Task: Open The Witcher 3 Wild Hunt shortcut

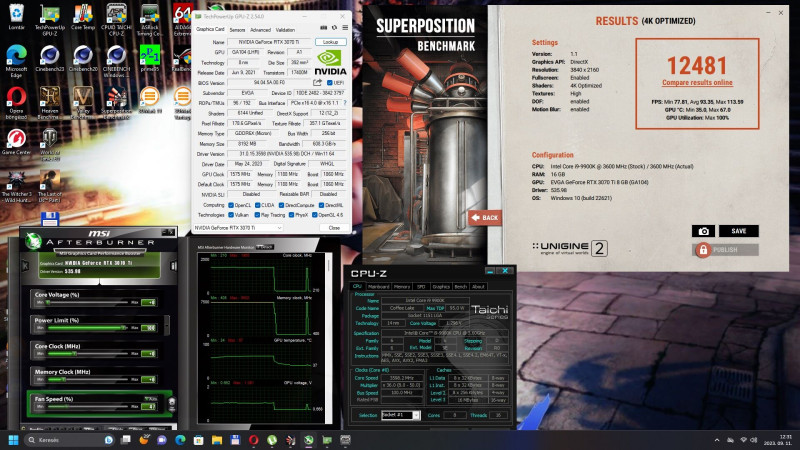Action: coord(16,186)
